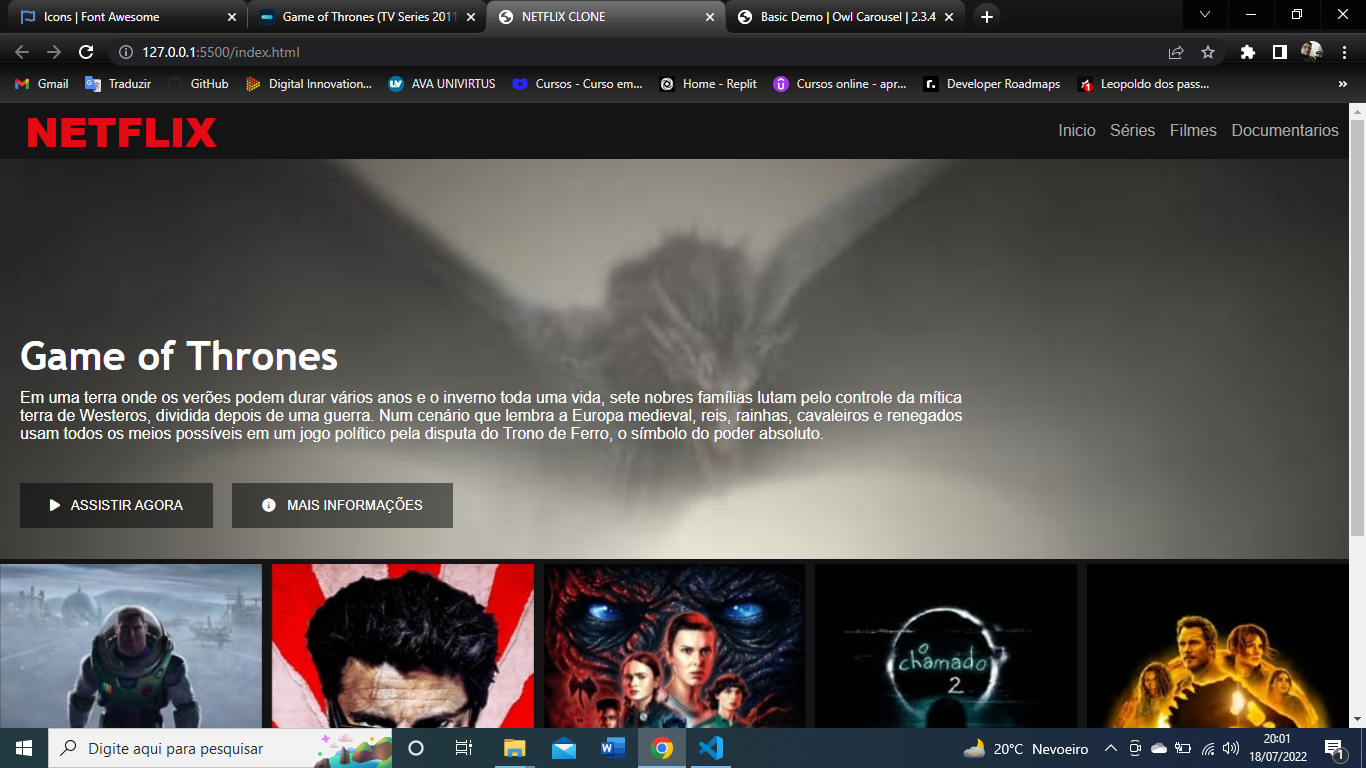1366x768 pixels.
Task: Open the bookmarks overflow chevron
Action: click(x=1343, y=84)
